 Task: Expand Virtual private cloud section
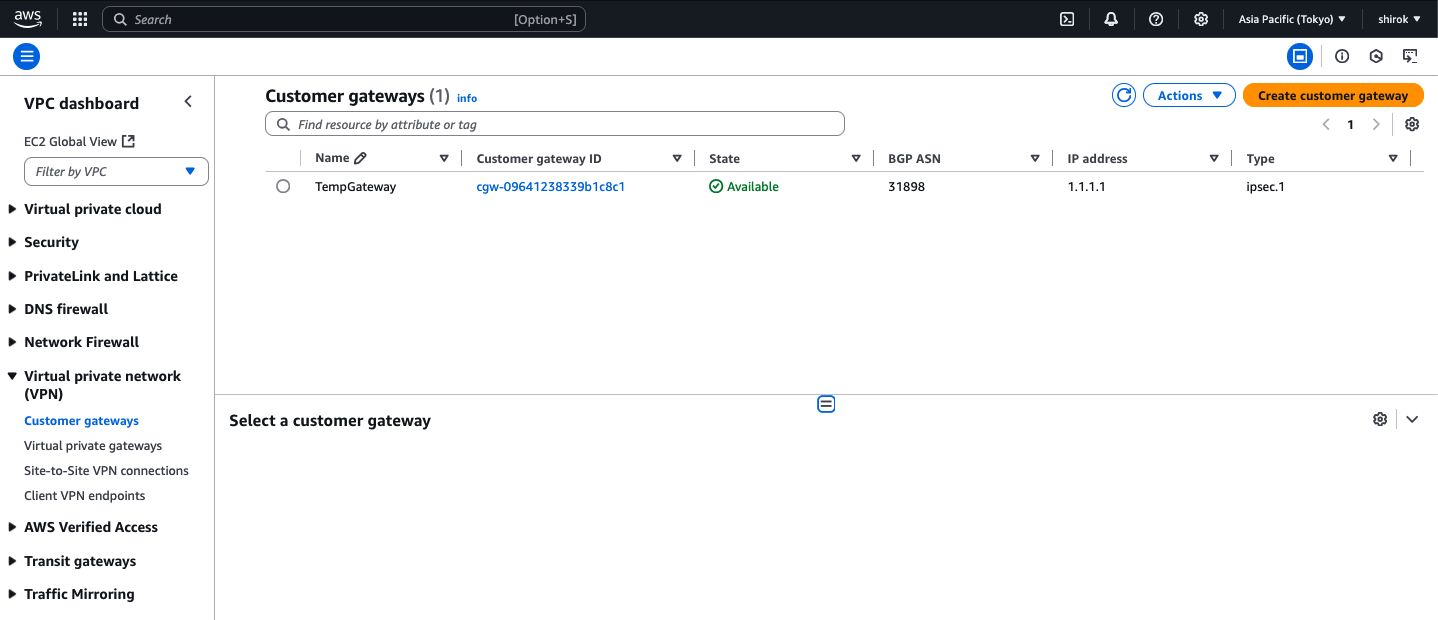coord(12,209)
